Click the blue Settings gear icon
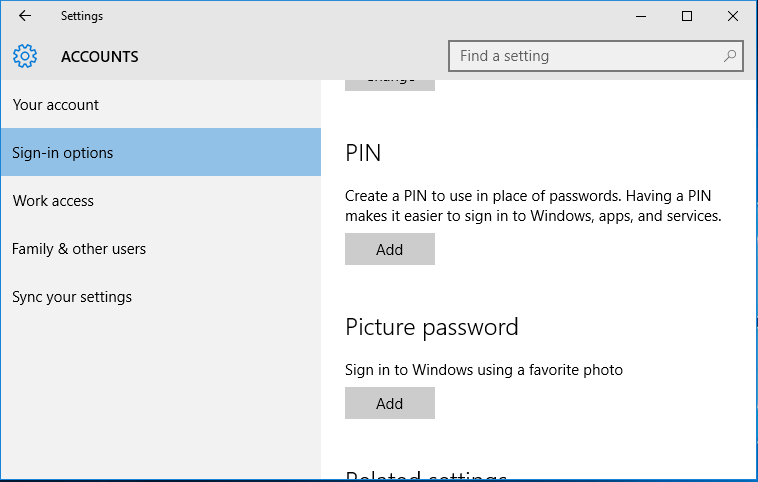Viewport: 758px width, 482px height. (25, 56)
